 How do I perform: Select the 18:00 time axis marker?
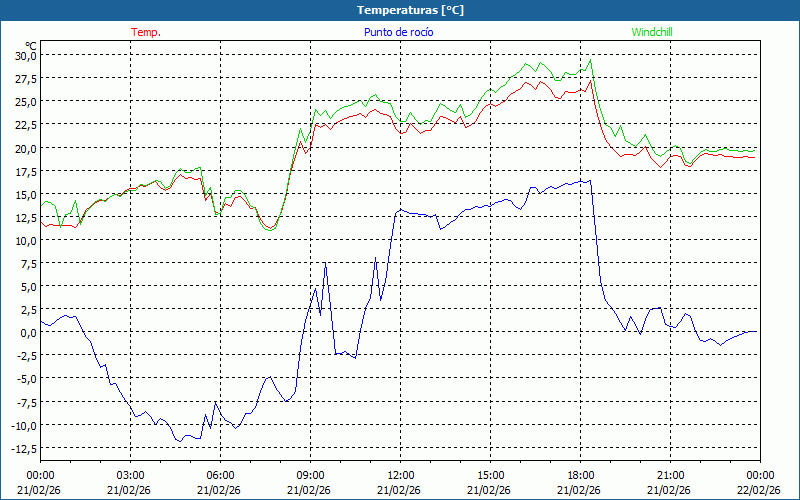coord(580,475)
